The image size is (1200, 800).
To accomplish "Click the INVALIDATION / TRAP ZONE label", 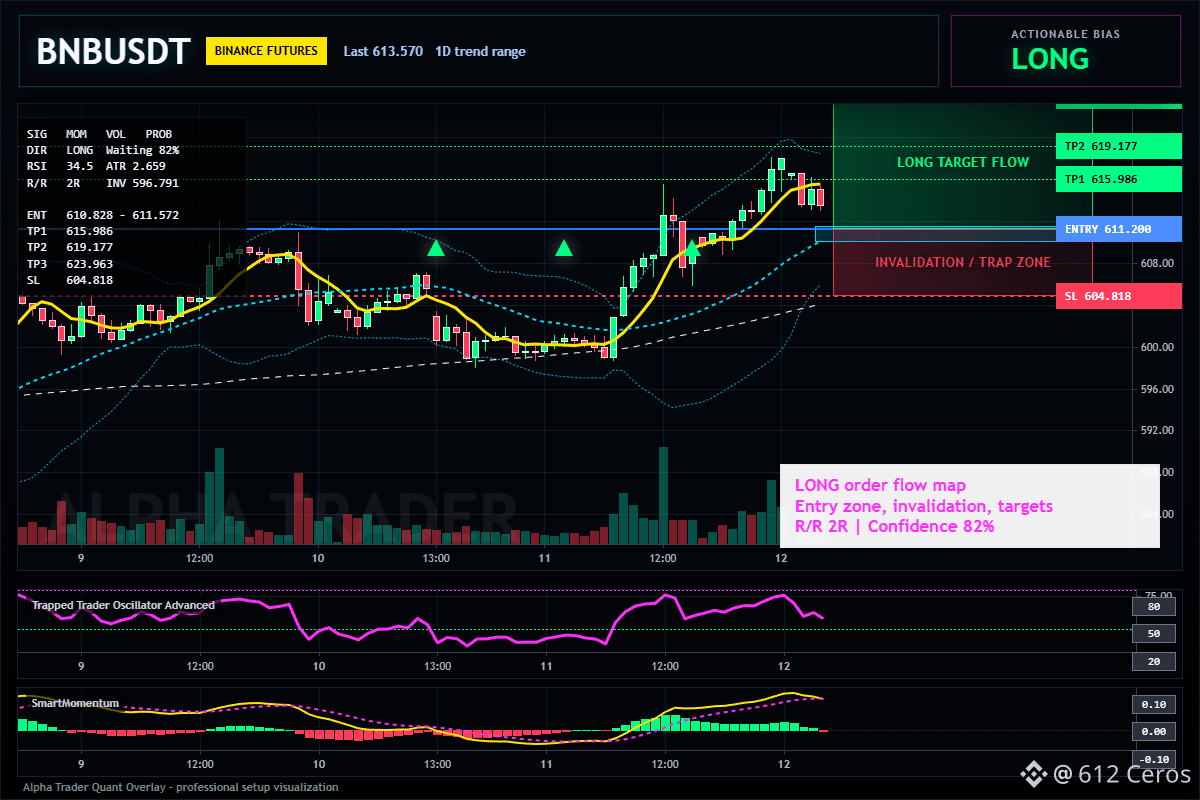I will tap(963, 263).
